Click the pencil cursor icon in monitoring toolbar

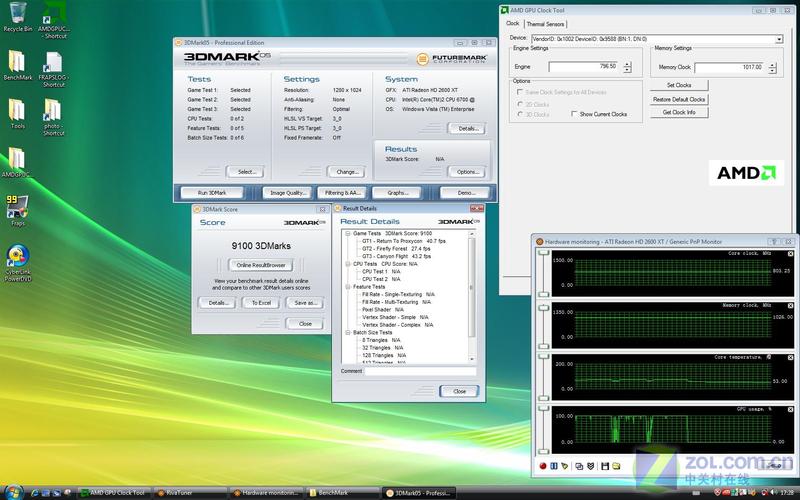[564, 466]
